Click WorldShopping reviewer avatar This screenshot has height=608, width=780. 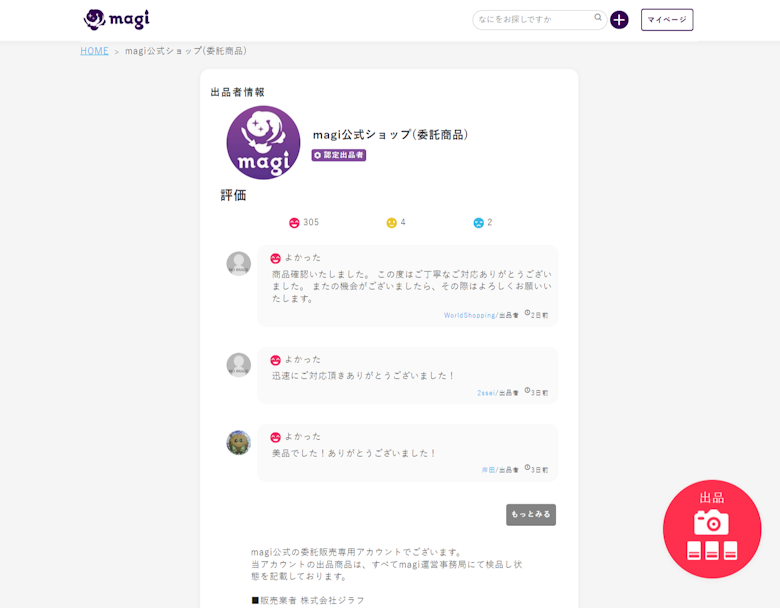(x=239, y=263)
